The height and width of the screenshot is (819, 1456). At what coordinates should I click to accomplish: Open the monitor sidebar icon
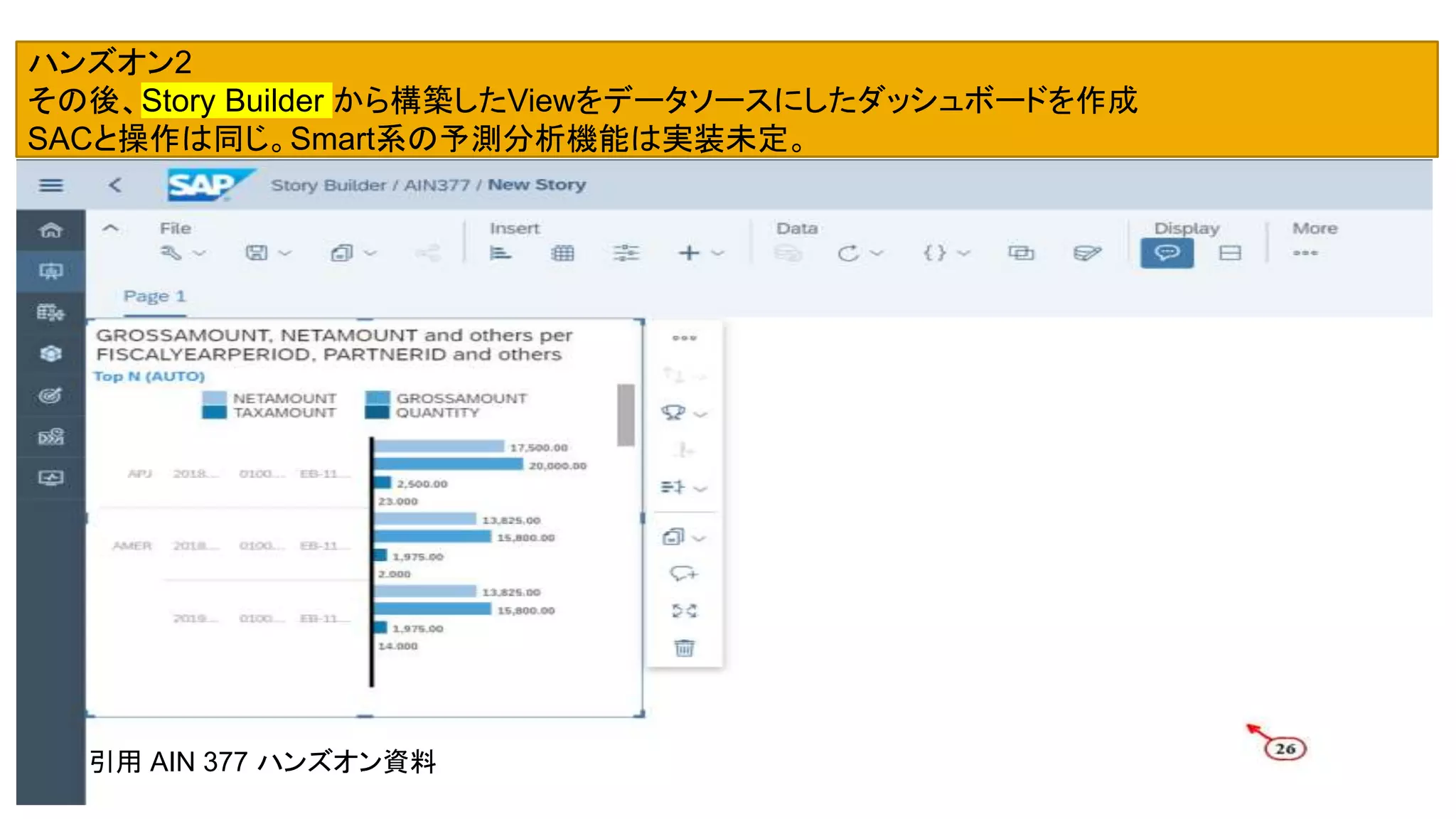click(x=50, y=478)
